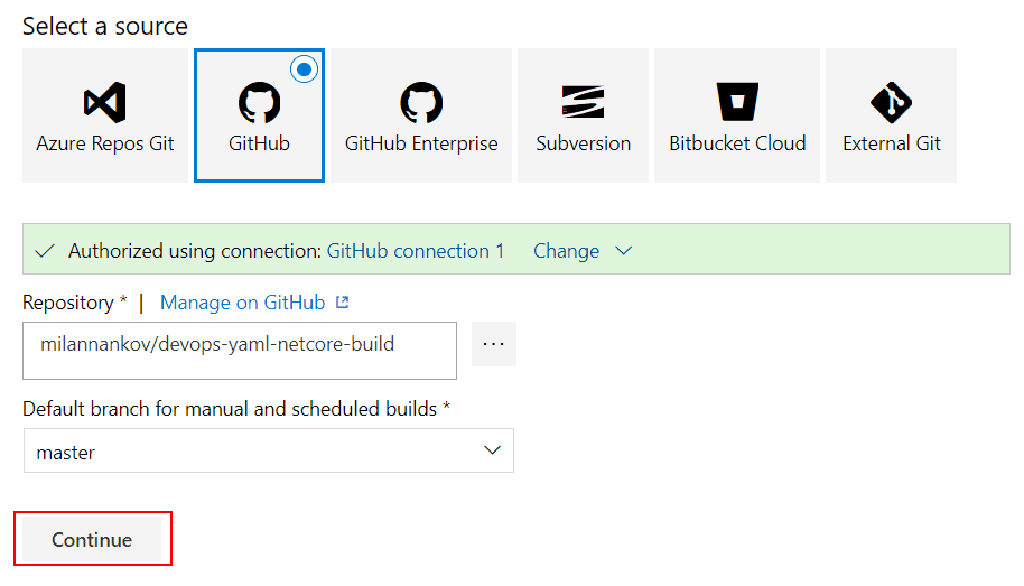Select External Git as the source

click(x=891, y=115)
